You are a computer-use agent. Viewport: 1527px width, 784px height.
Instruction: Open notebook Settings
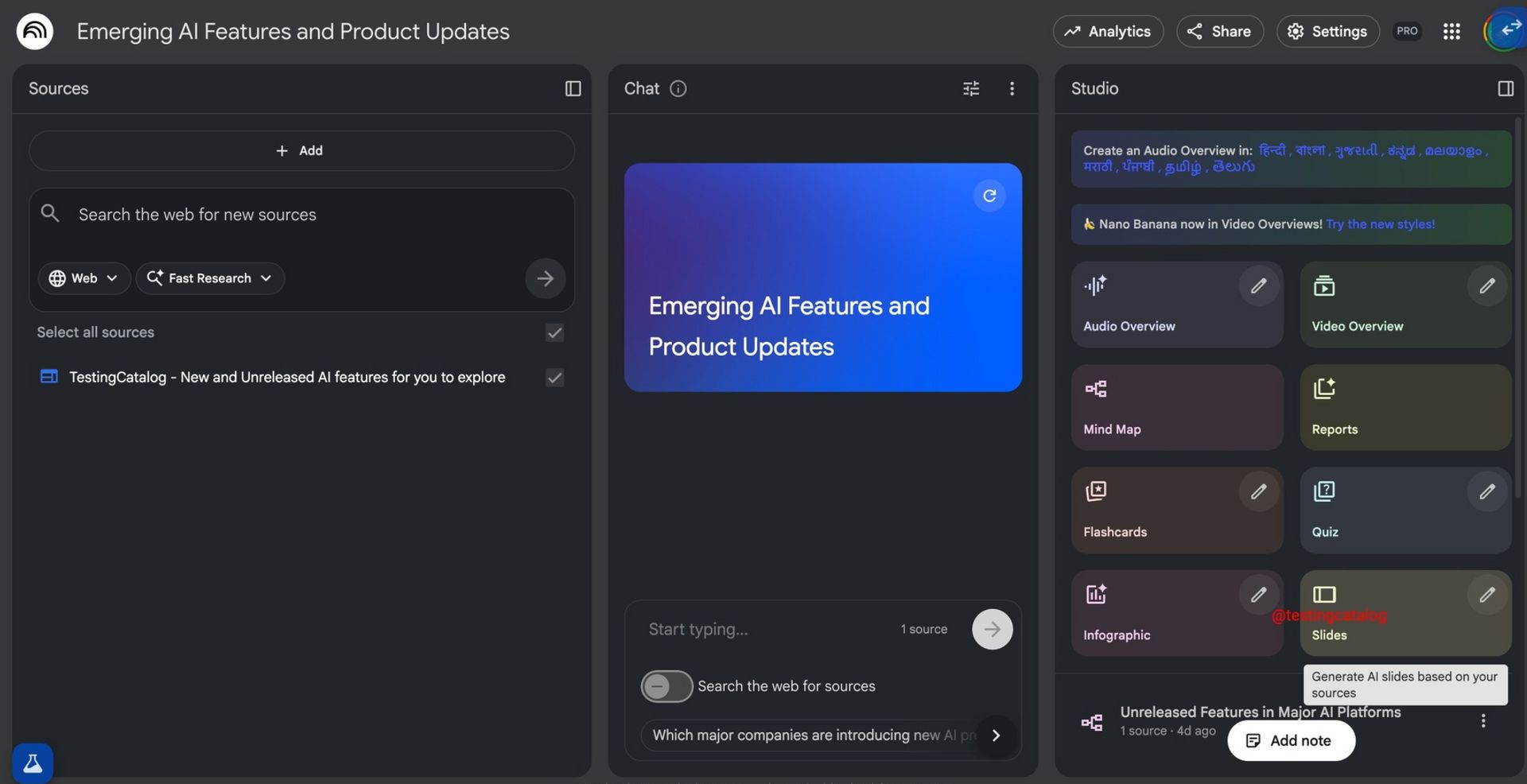[1327, 31]
